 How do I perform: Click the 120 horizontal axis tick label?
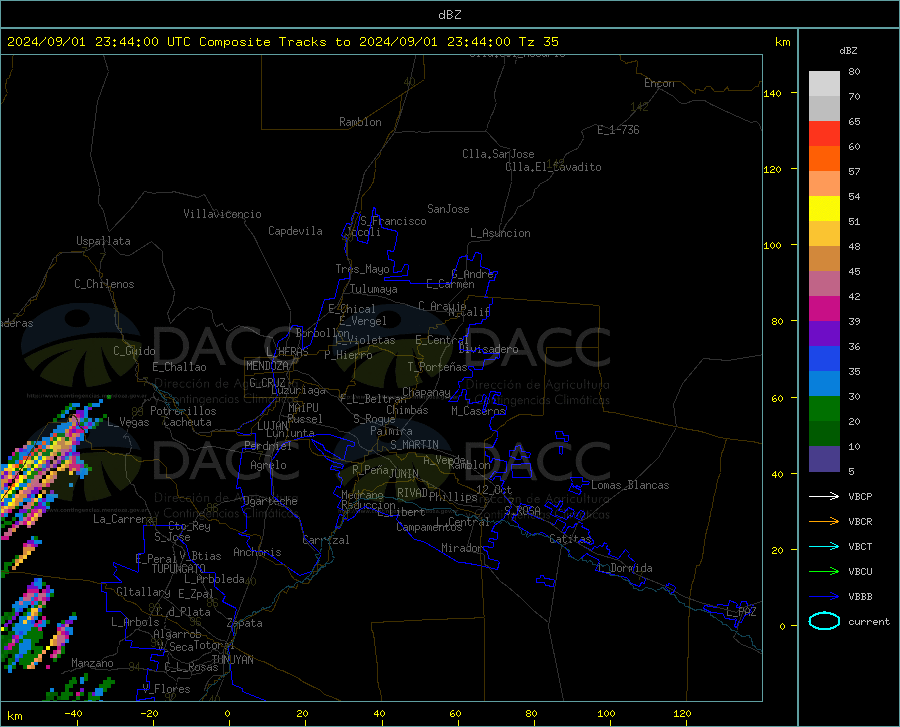click(x=682, y=713)
